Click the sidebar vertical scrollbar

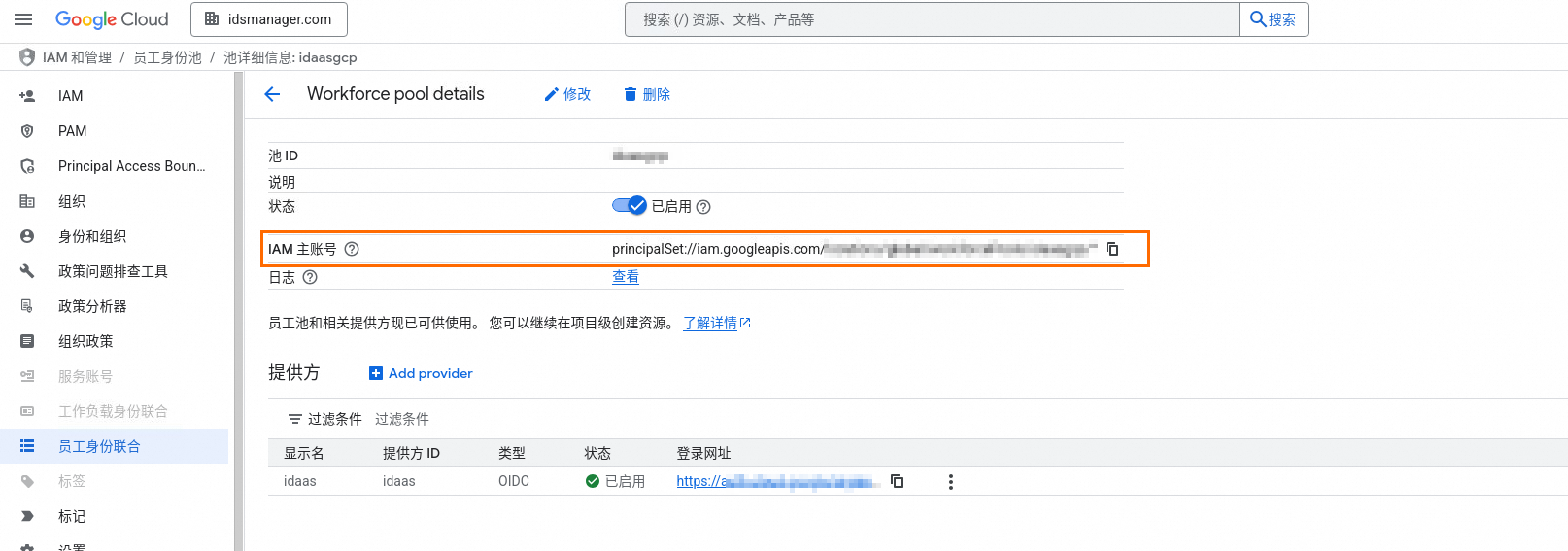pos(239,311)
